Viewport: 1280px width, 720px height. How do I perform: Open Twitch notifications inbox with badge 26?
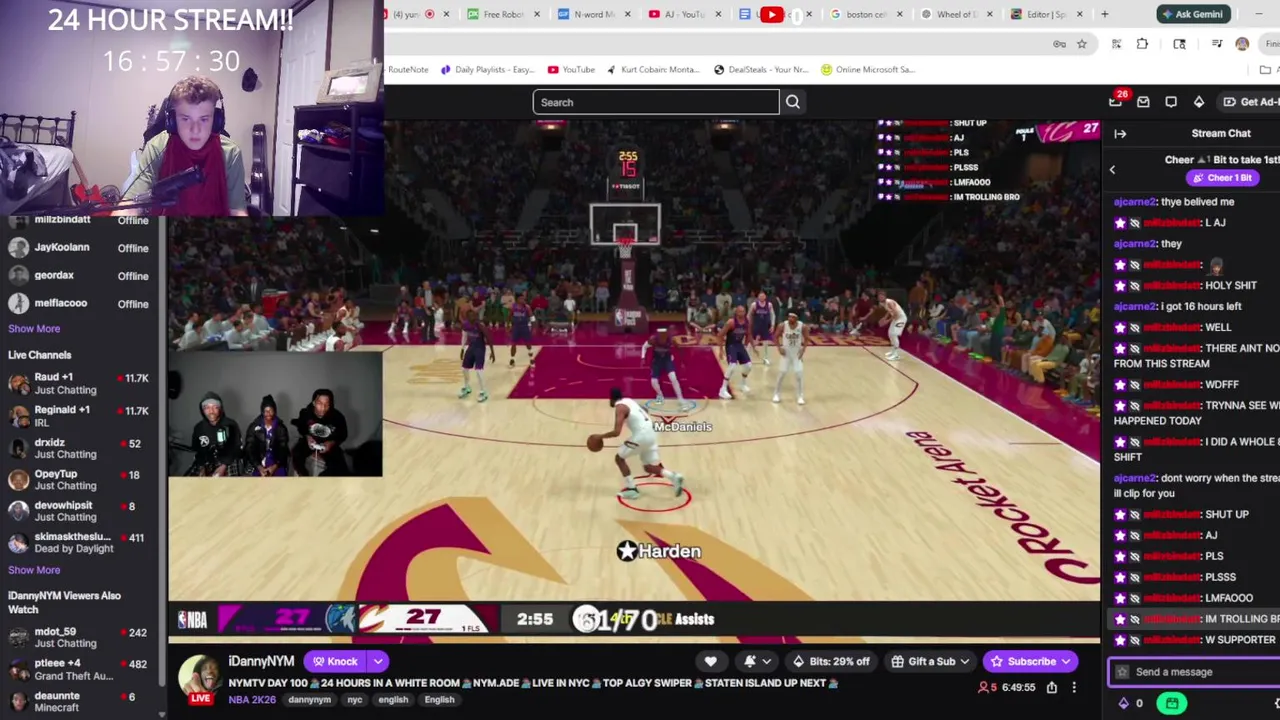coord(1116,101)
